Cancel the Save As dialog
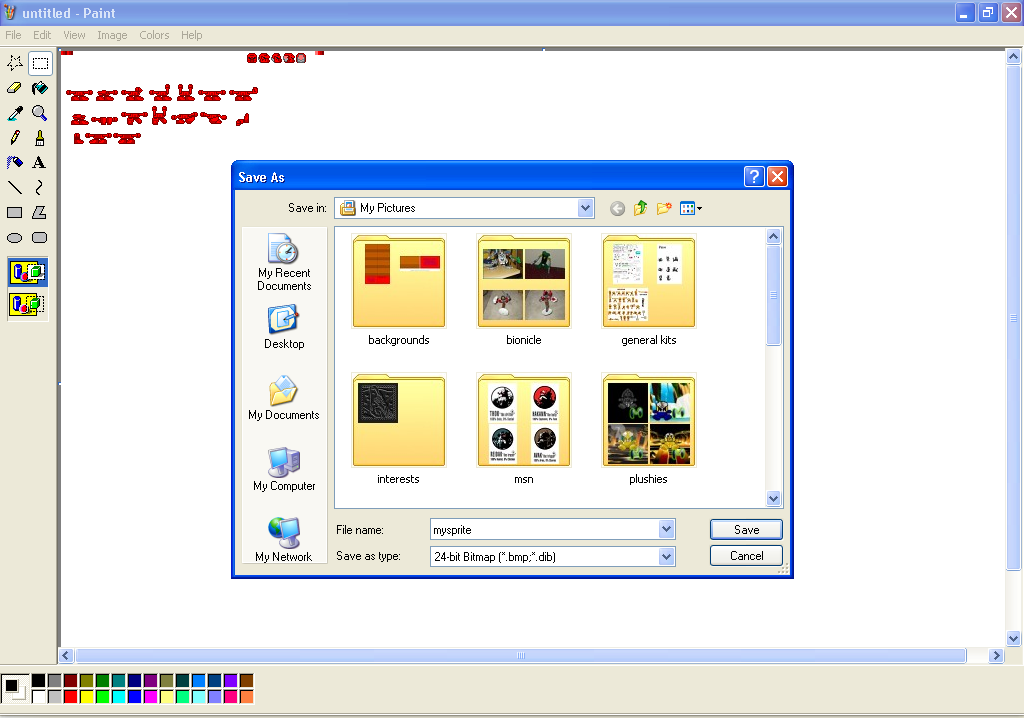Image resolution: width=1024 pixels, height=718 pixels. pos(746,555)
